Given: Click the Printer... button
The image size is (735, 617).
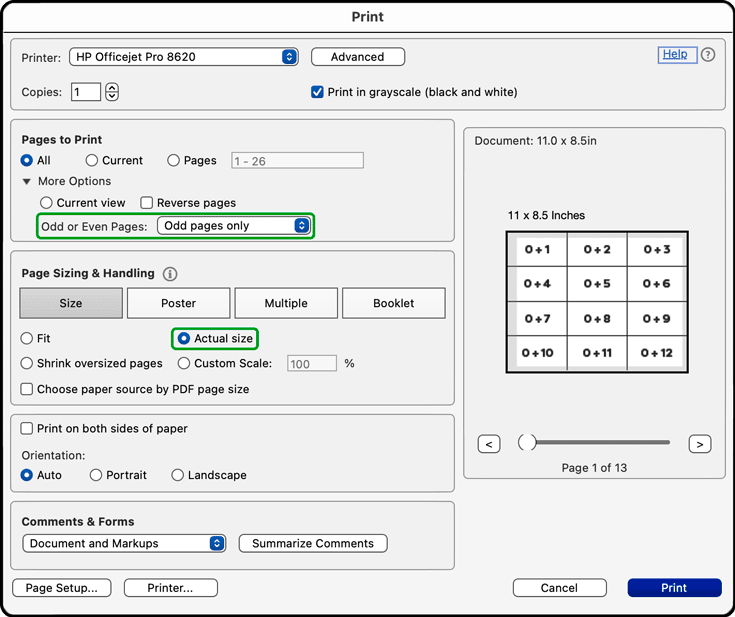Looking at the screenshot, I should pos(171,588).
